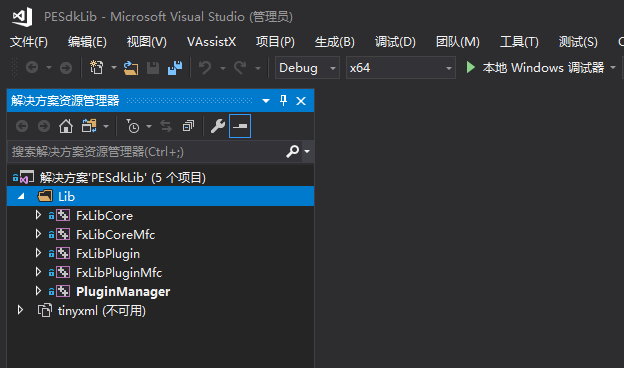Open the VAssistX menu

211,42
